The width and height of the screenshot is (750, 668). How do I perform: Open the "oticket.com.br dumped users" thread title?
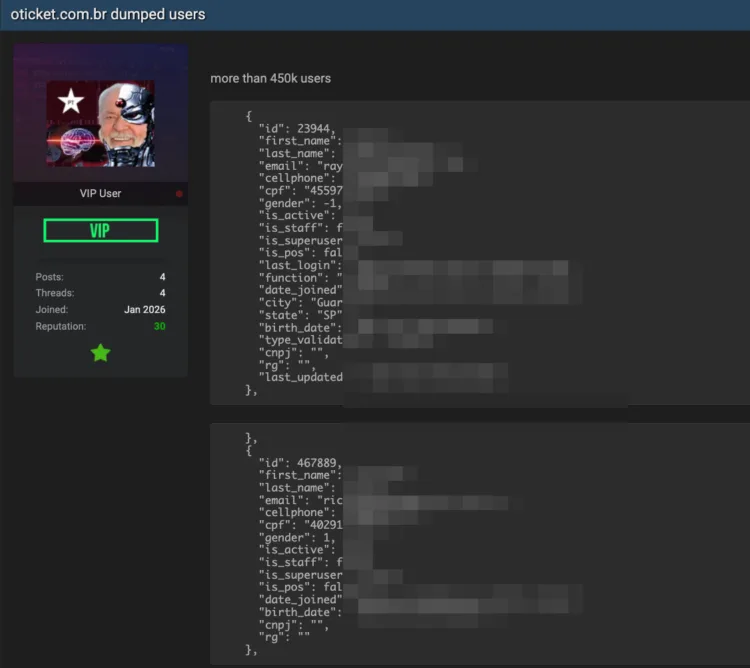[108, 14]
